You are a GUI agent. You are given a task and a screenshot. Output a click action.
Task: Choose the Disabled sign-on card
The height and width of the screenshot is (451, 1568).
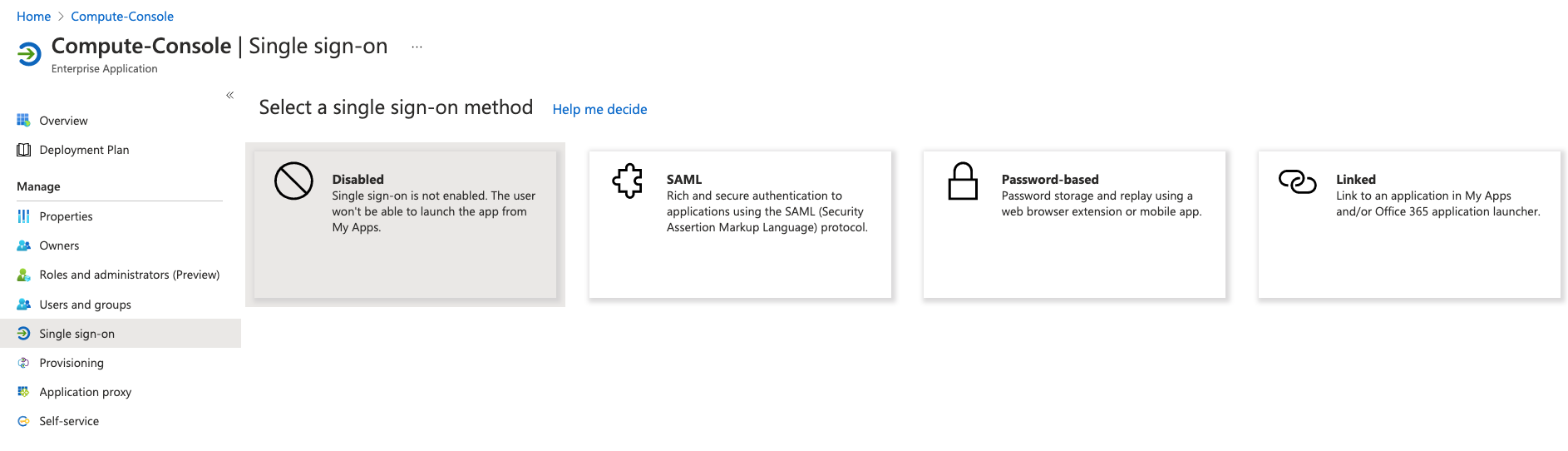point(405,225)
